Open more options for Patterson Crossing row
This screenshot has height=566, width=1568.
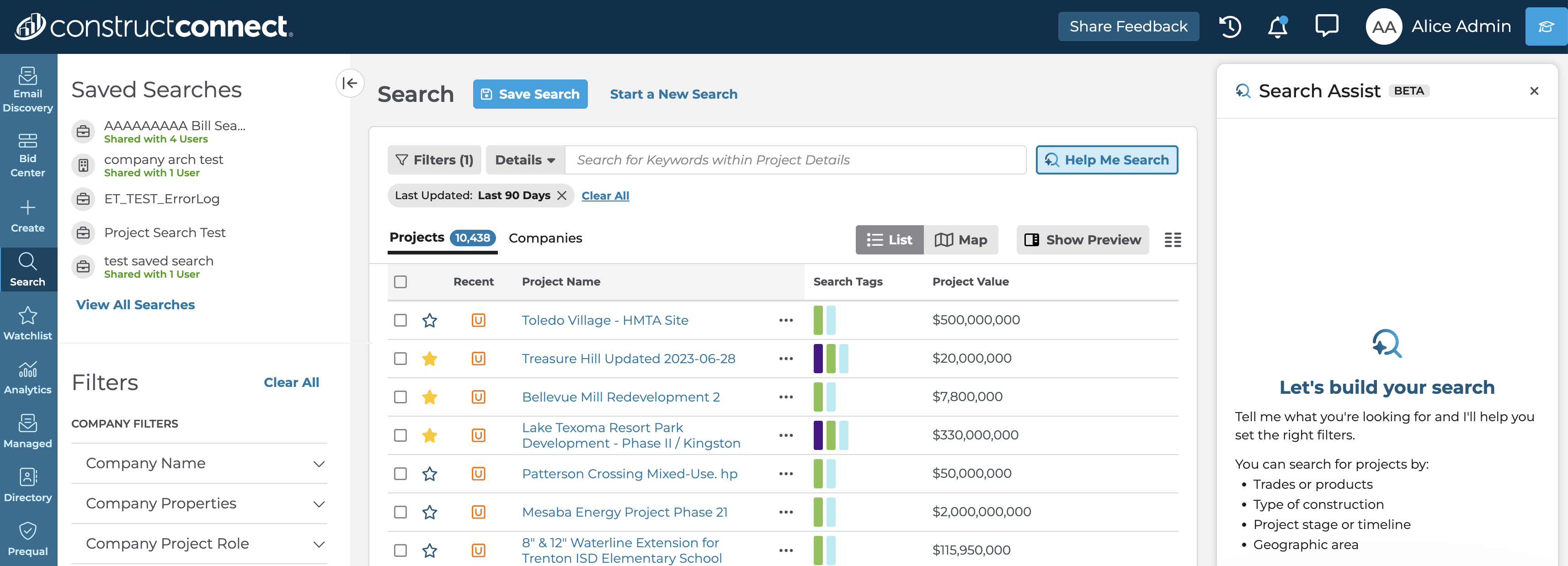tap(786, 474)
